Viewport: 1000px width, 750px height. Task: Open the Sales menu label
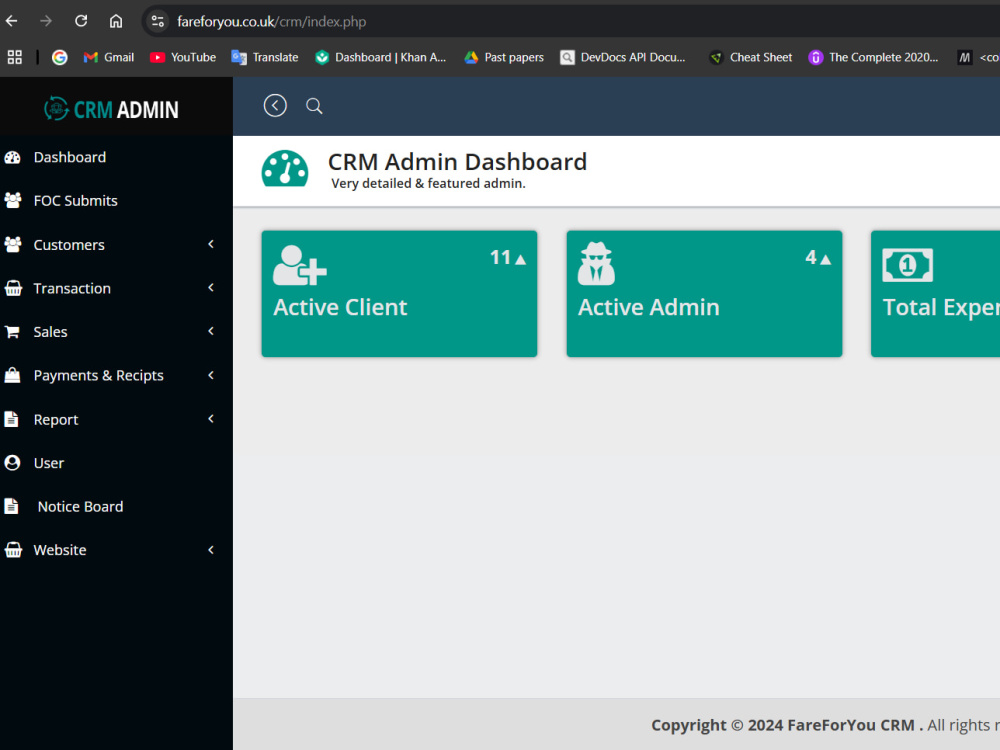point(50,332)
